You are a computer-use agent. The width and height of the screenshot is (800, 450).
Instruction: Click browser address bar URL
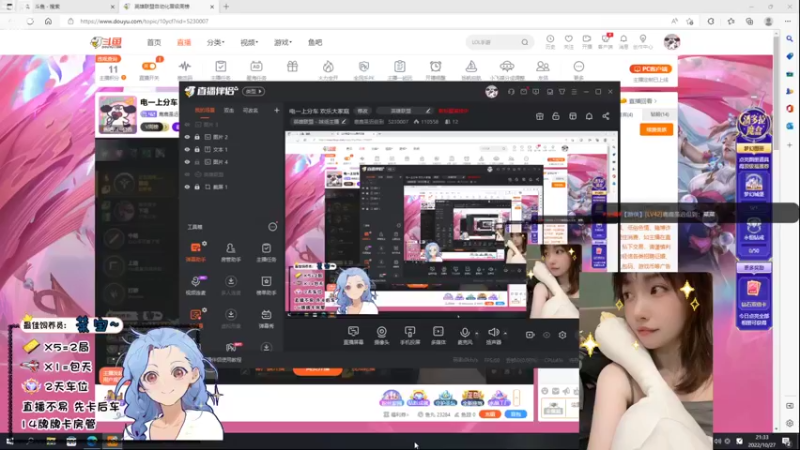coord(144,21)
